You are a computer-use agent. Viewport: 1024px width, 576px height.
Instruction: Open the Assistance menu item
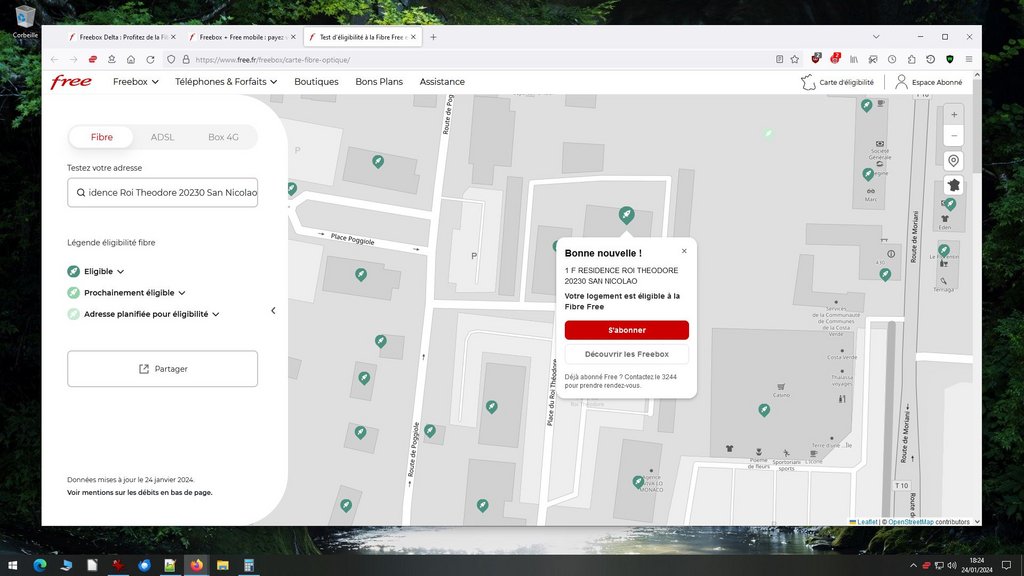coord(442,82)
